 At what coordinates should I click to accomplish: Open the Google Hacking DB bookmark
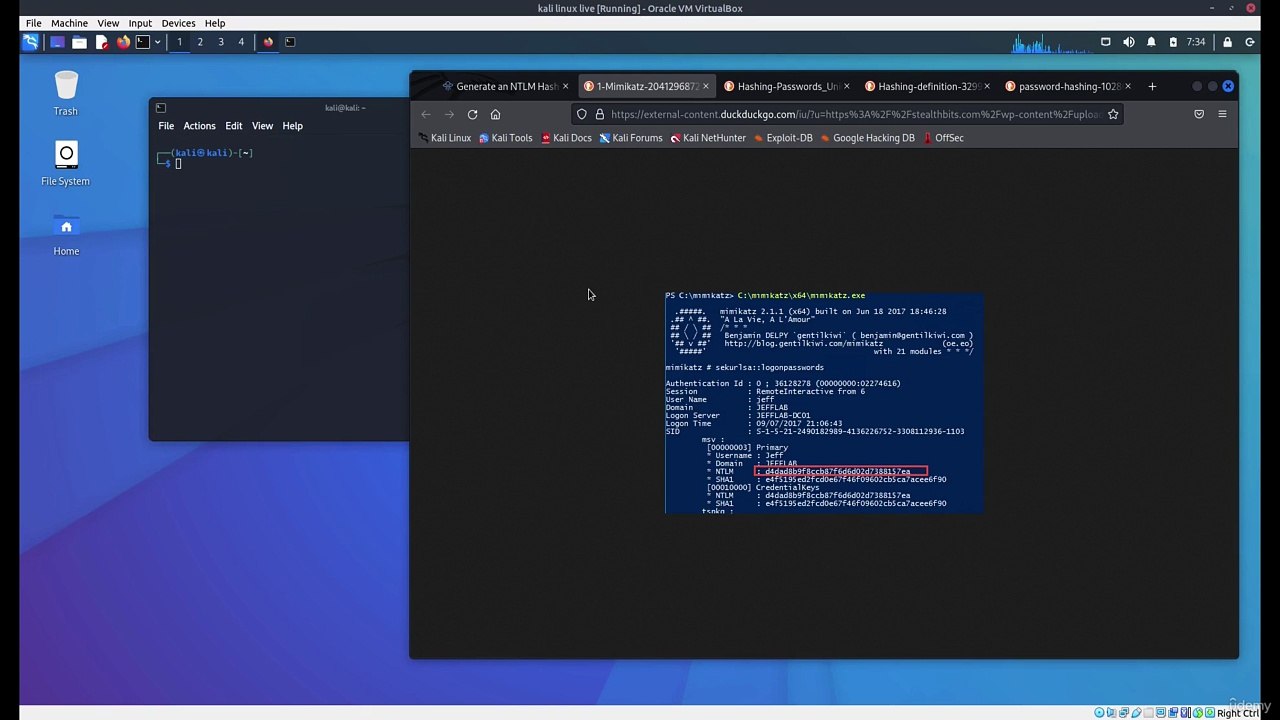pyautogui.click(x=867, y=138)
